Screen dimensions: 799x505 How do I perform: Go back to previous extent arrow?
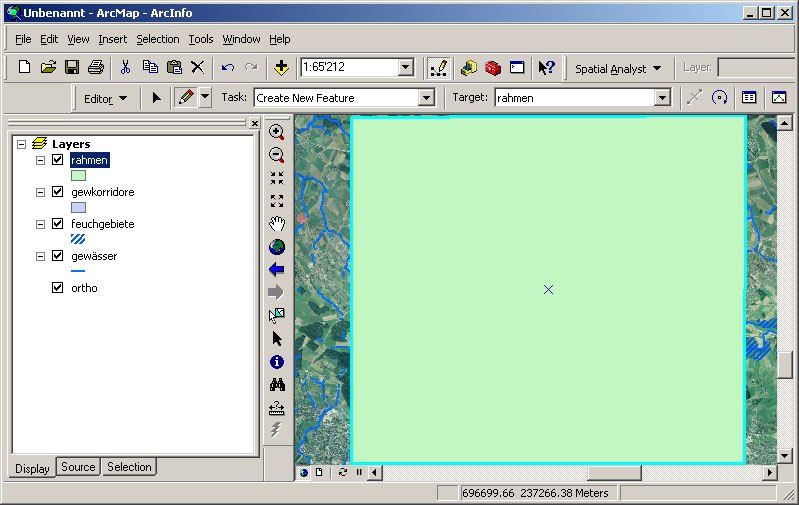pos(277,269)
